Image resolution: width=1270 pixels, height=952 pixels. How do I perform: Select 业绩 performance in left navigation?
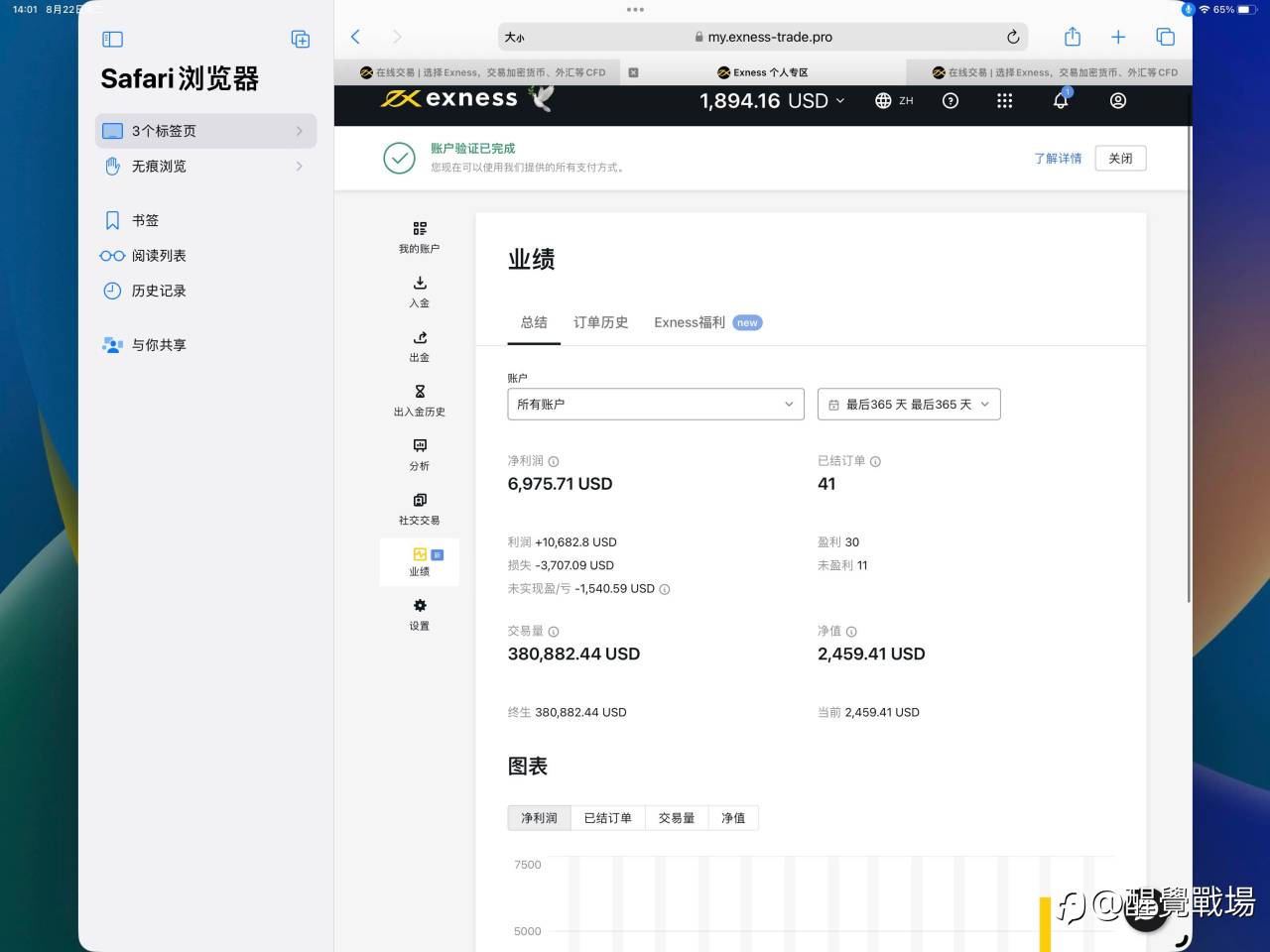(420, 561)
